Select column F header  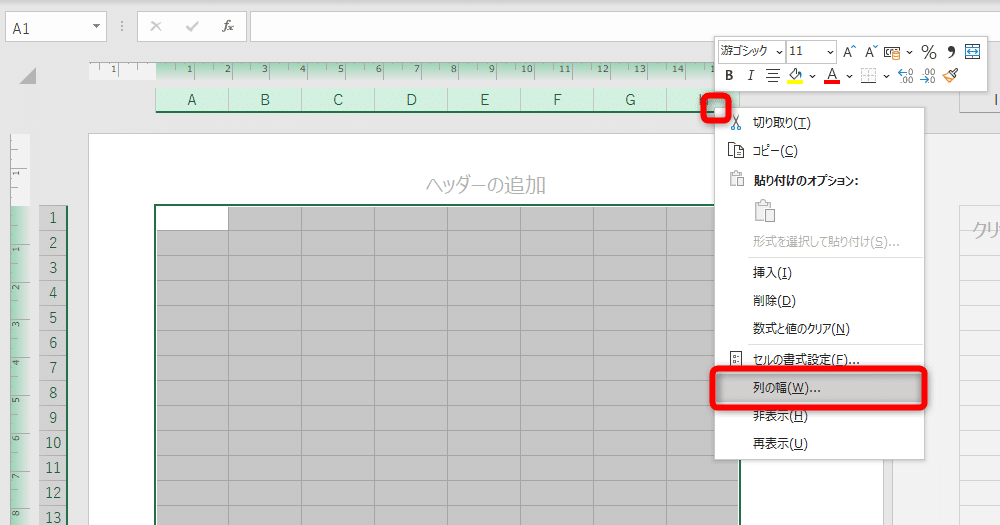coord(557,100)
